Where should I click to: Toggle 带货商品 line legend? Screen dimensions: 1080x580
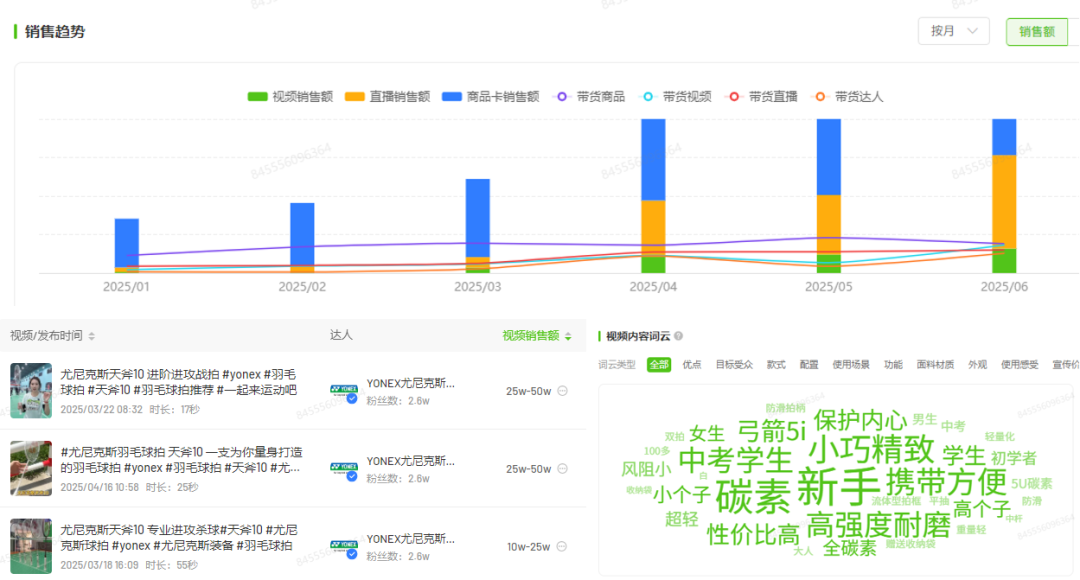589,97
